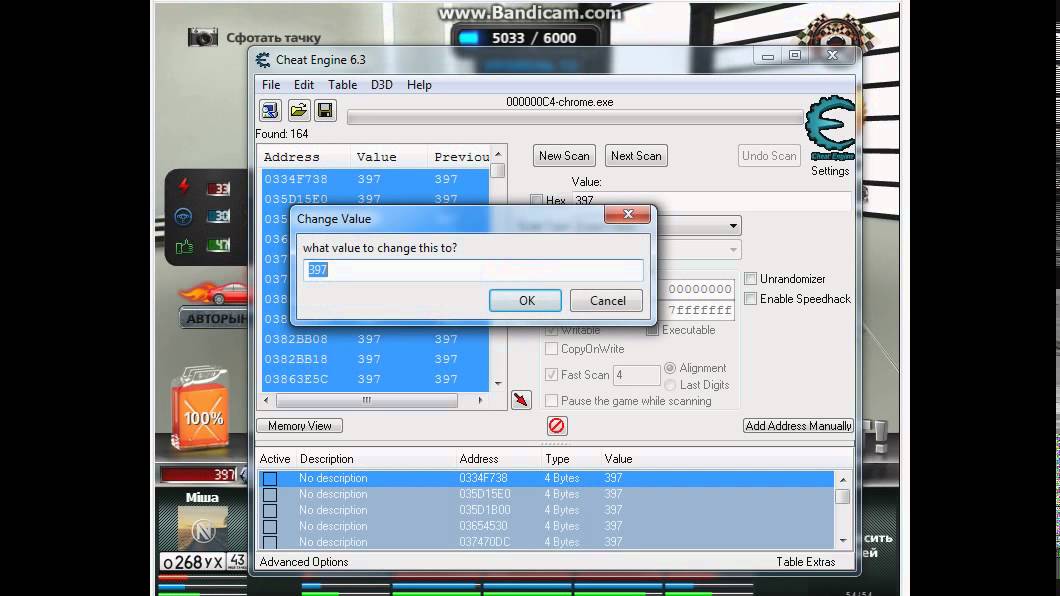This screenshot has height=596, width=1060.
Task: Select result row 0382BB08
Action: (x=375, y=339)
